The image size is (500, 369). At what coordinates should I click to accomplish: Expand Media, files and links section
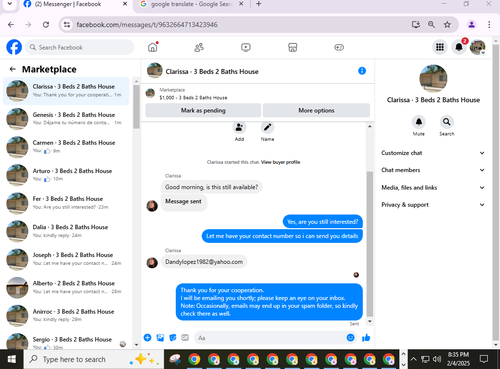tap(433, 187)
